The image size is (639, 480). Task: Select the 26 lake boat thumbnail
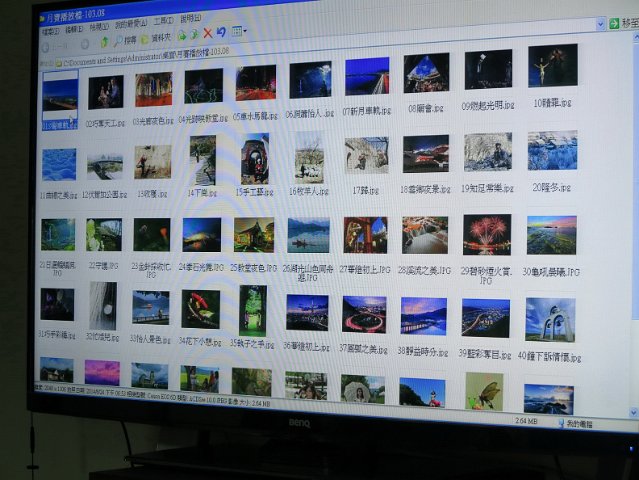tap(308, 236)
